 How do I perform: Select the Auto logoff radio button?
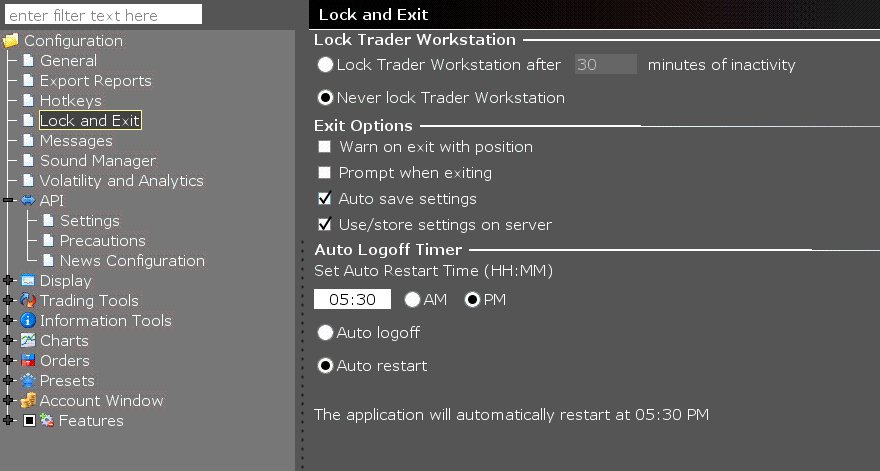(x=325, y=332)
